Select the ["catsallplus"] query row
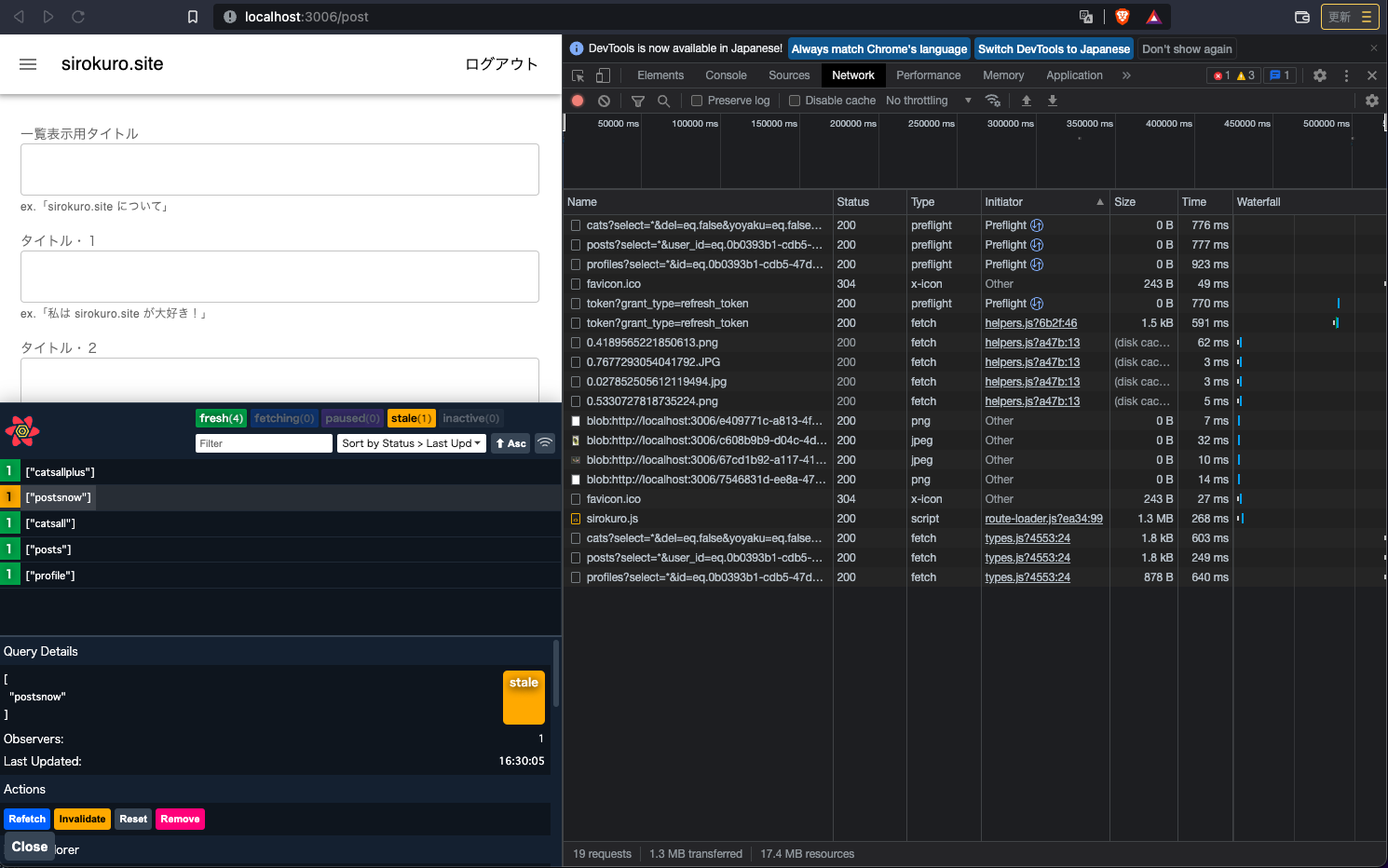Viewport: 1388px width, 868px height. pyautogui.click(x=279, y=472)
